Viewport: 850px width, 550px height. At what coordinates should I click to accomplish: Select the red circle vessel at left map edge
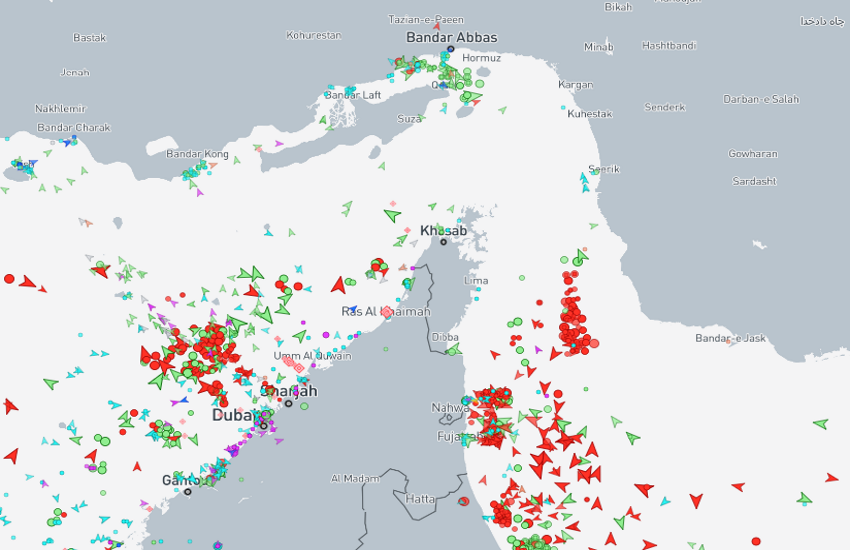click(9, 279)
